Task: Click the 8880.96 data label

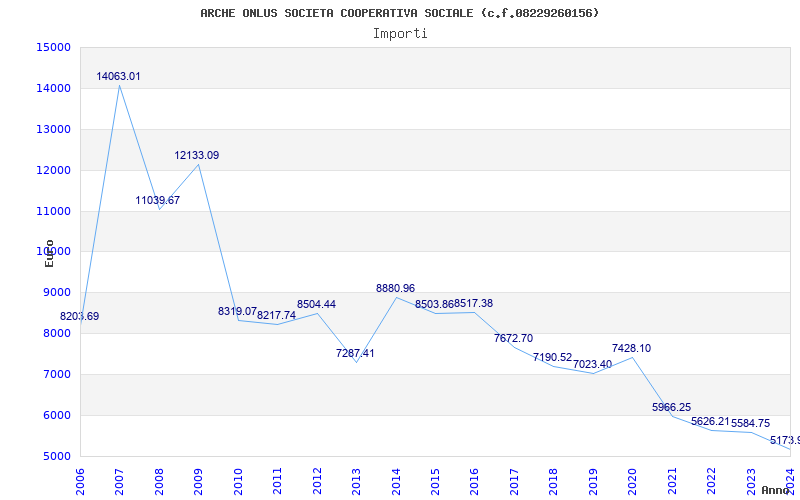Action: pyautogui.click(x=395, y=289)
